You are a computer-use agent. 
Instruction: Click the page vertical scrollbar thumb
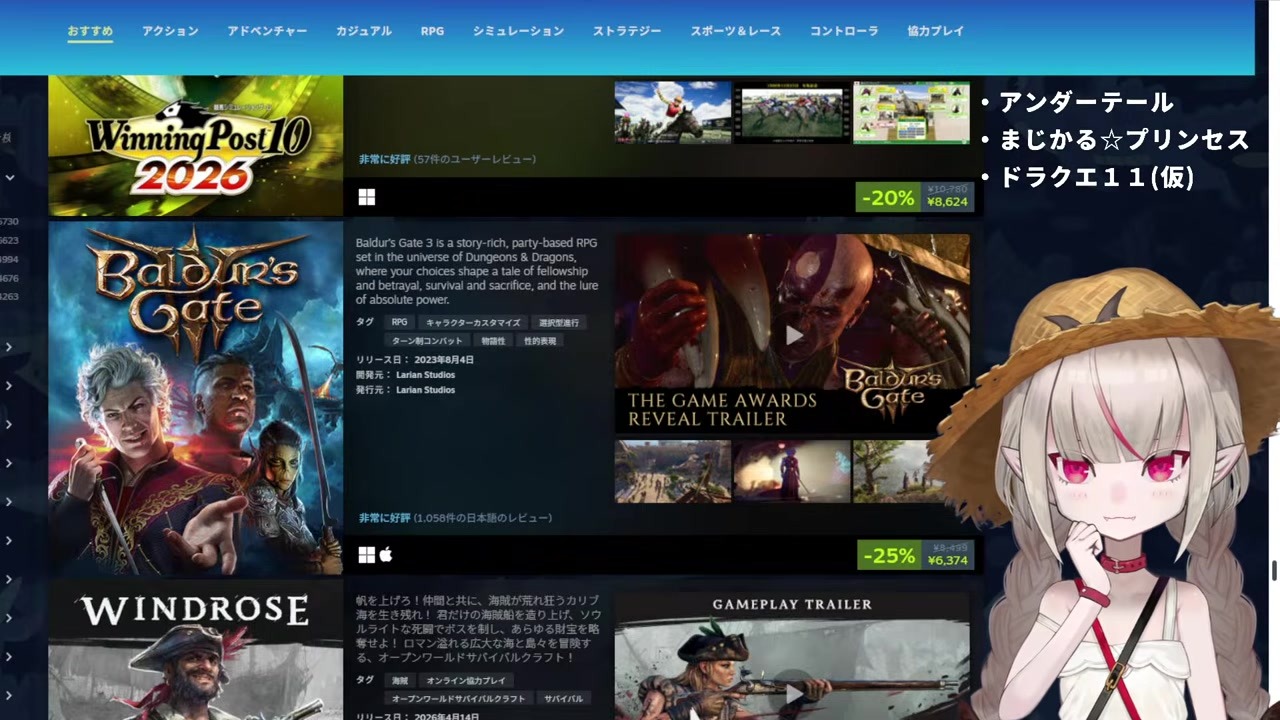click(x=1274, y=571)
